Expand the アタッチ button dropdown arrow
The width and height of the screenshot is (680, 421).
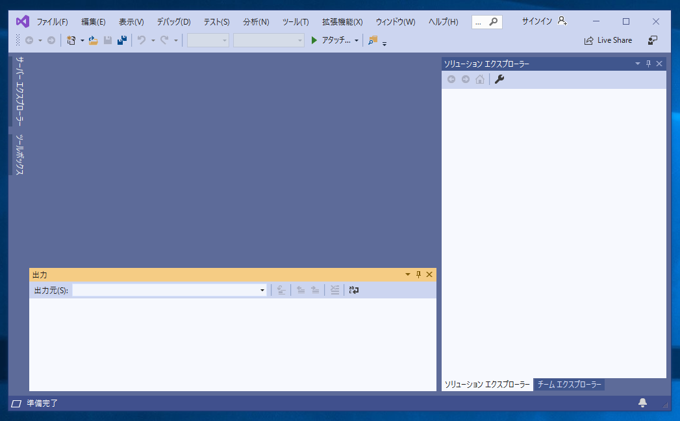coord(356,41)
